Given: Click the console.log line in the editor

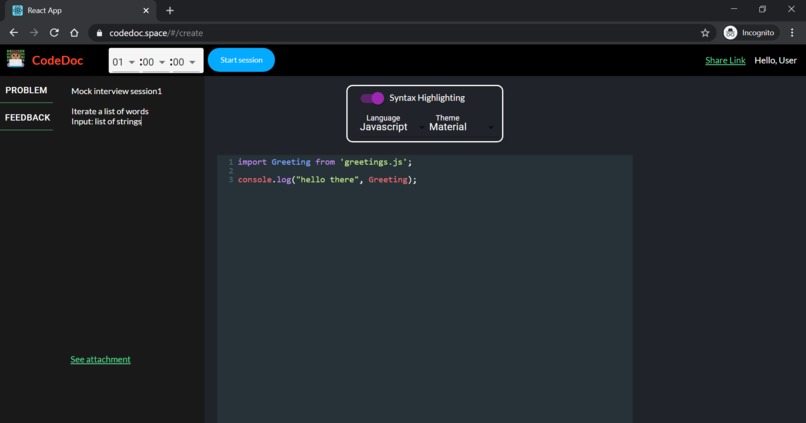Looking at the screenshot, I should pos(327,179).
